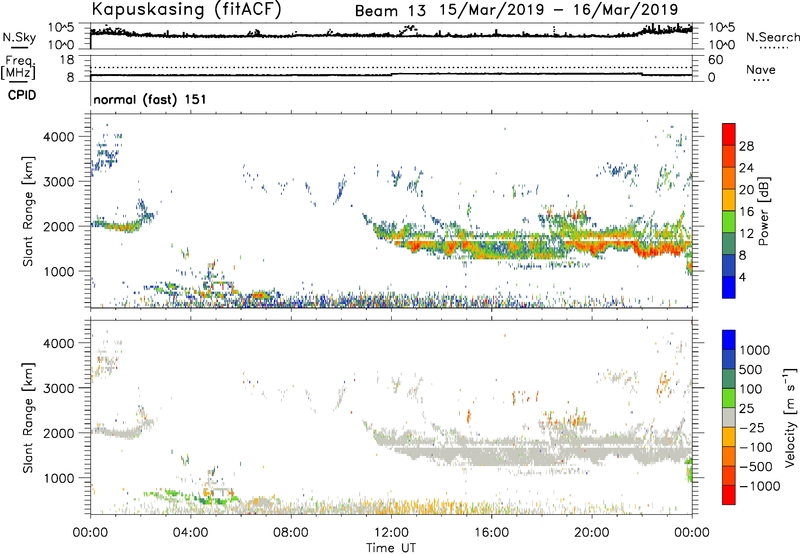Click the Power color bar tick "24"

(746, 168)
